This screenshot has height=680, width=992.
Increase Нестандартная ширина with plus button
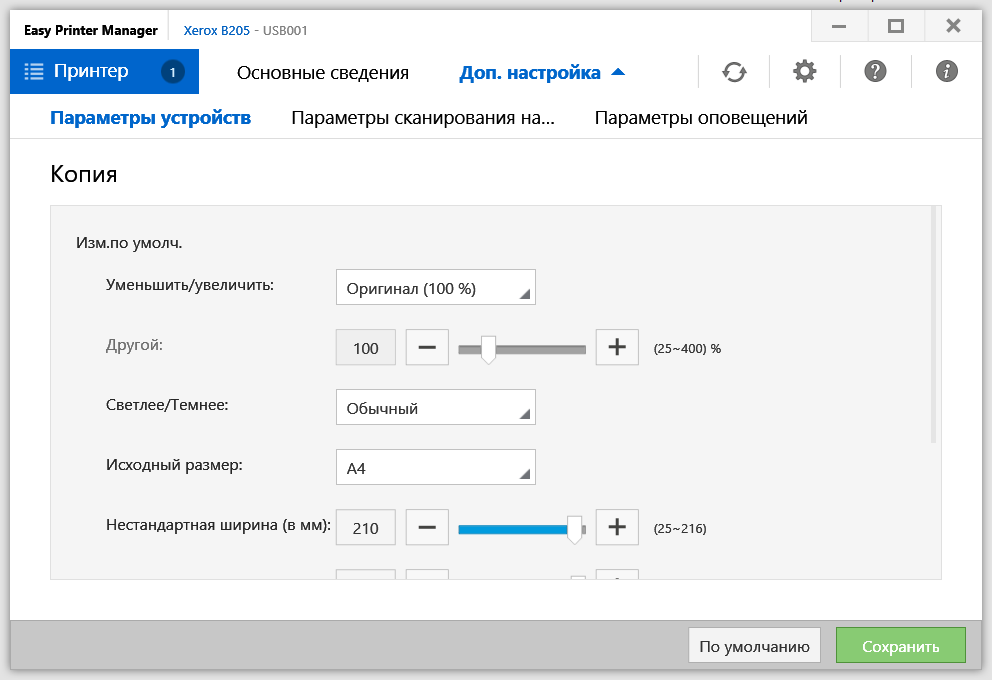(617, 527)
